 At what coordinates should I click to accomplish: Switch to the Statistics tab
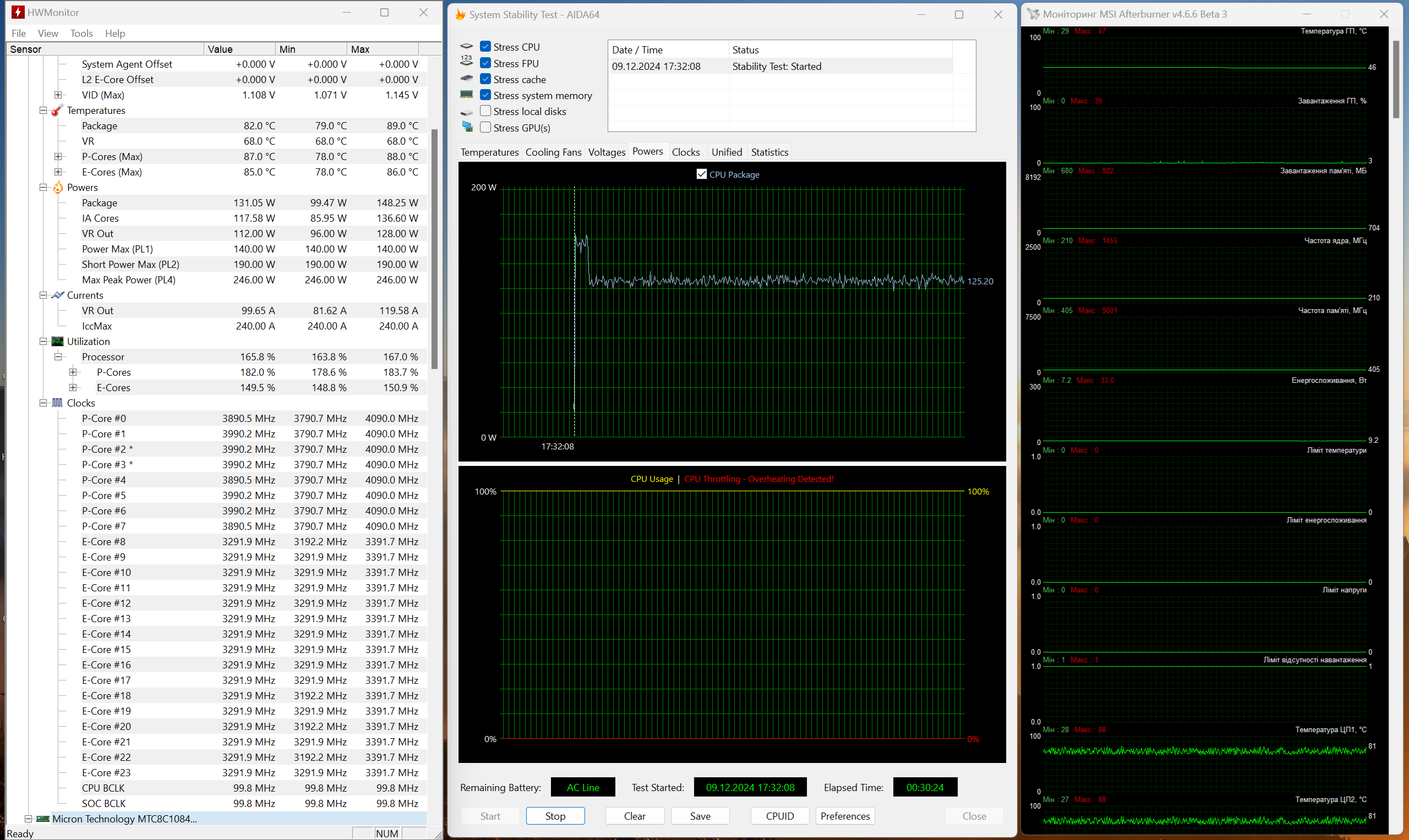click(x=769, y=152)
